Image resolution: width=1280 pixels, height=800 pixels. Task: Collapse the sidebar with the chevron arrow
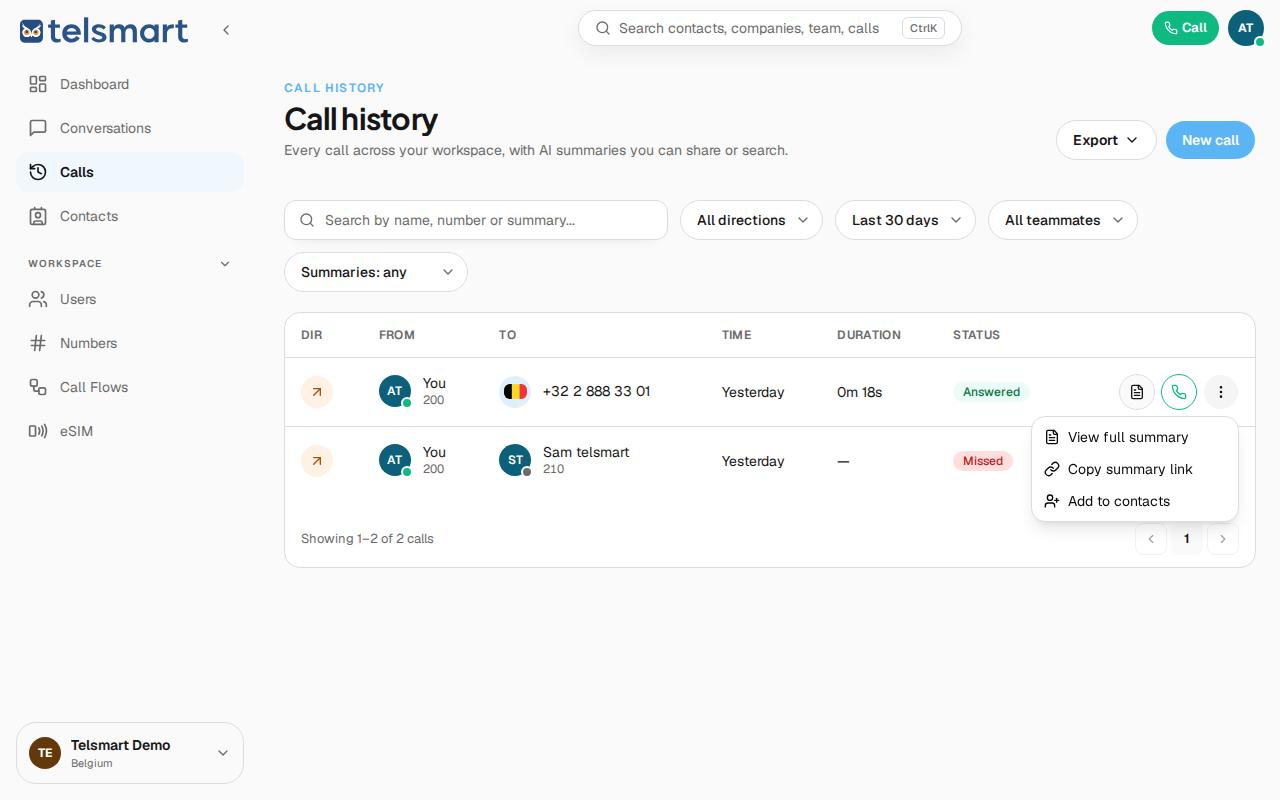pyautogui.click(x=226, y=30)
